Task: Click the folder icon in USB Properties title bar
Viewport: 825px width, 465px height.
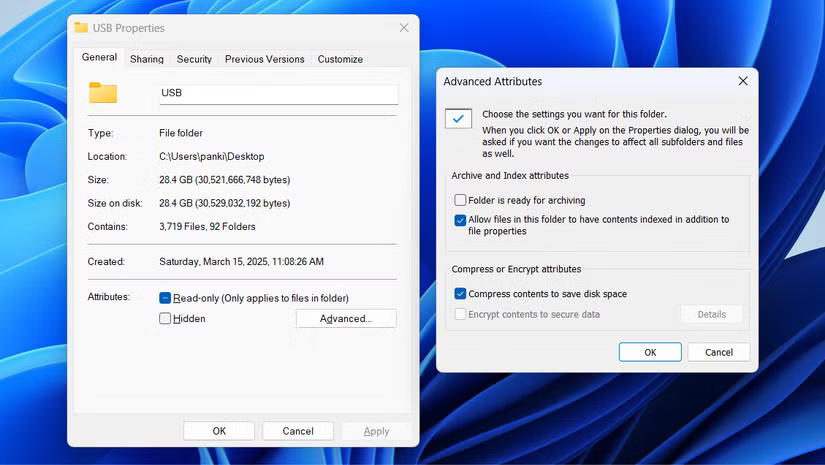Action: [x=82, y=28]
